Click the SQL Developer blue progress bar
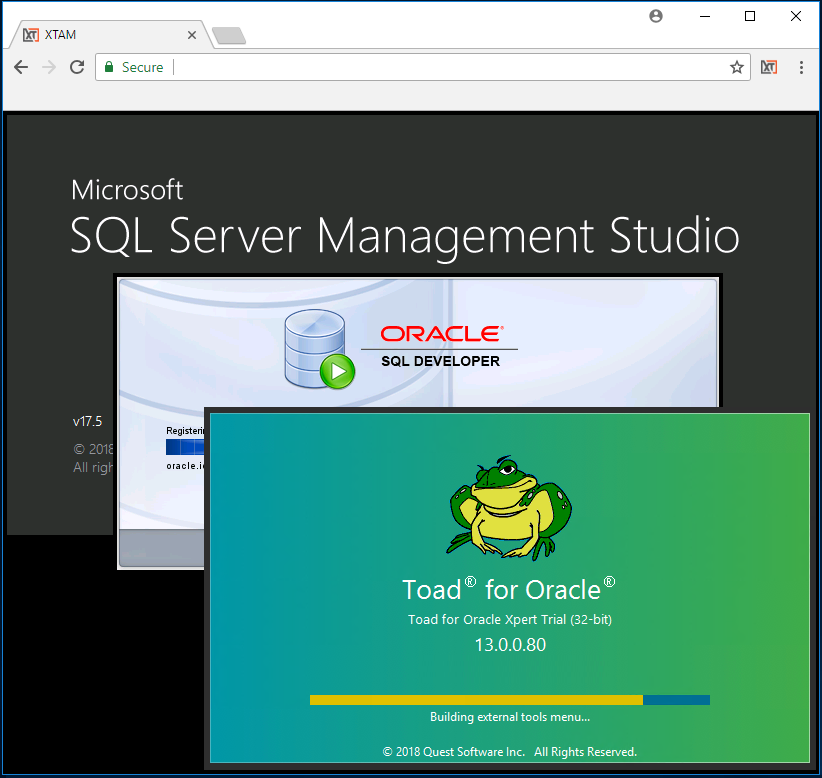 pos(186,447)
